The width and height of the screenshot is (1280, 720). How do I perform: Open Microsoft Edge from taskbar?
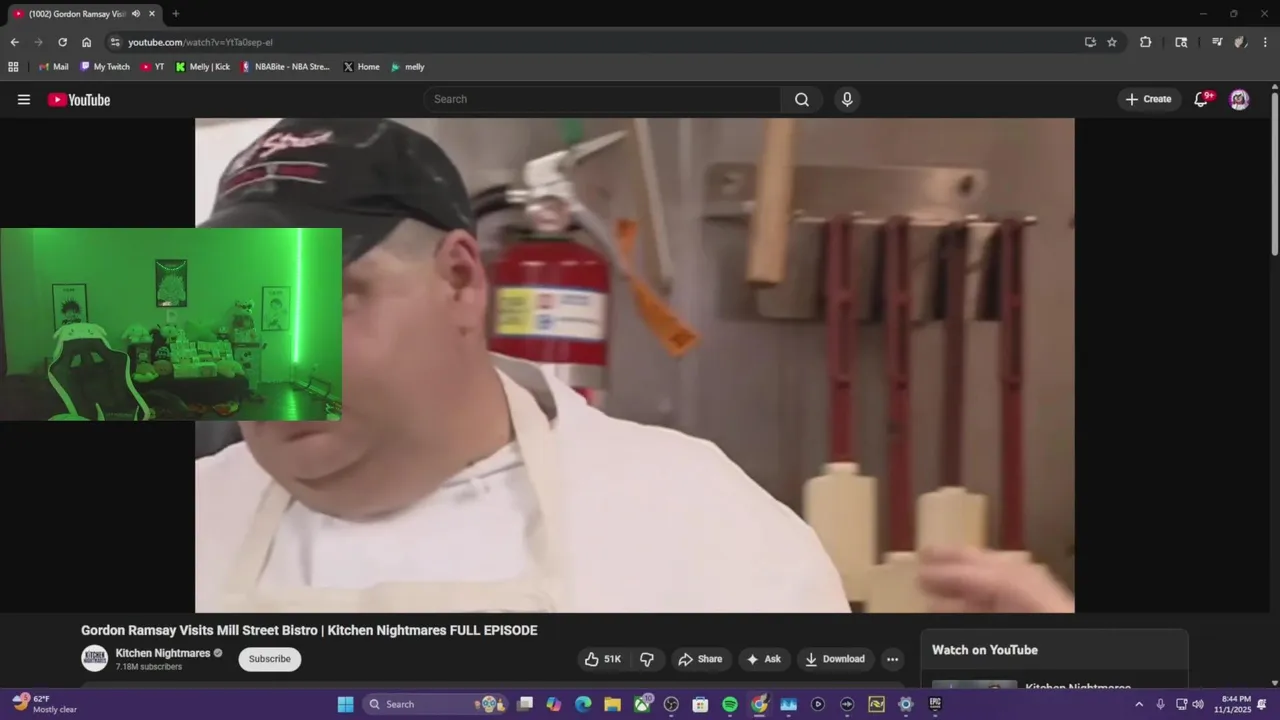pos(583,704)
